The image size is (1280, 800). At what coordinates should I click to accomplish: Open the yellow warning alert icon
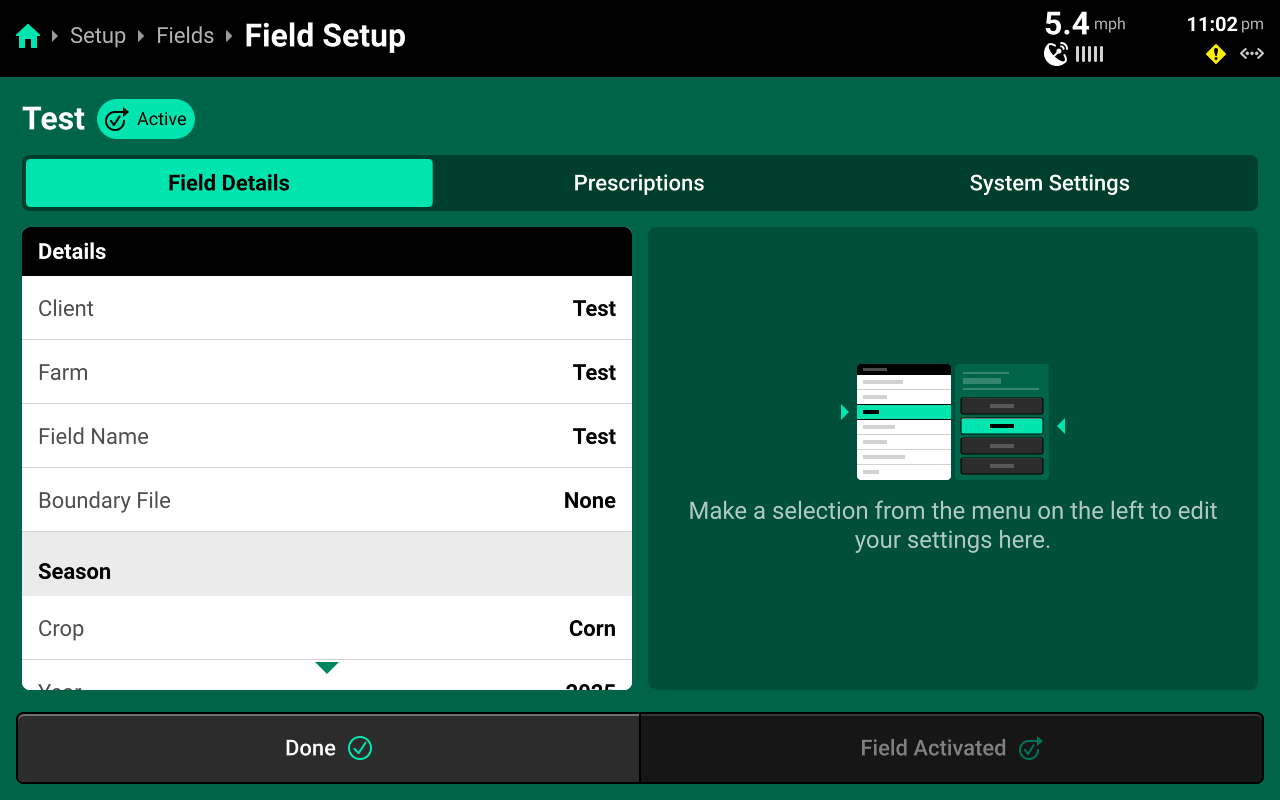1216,54
